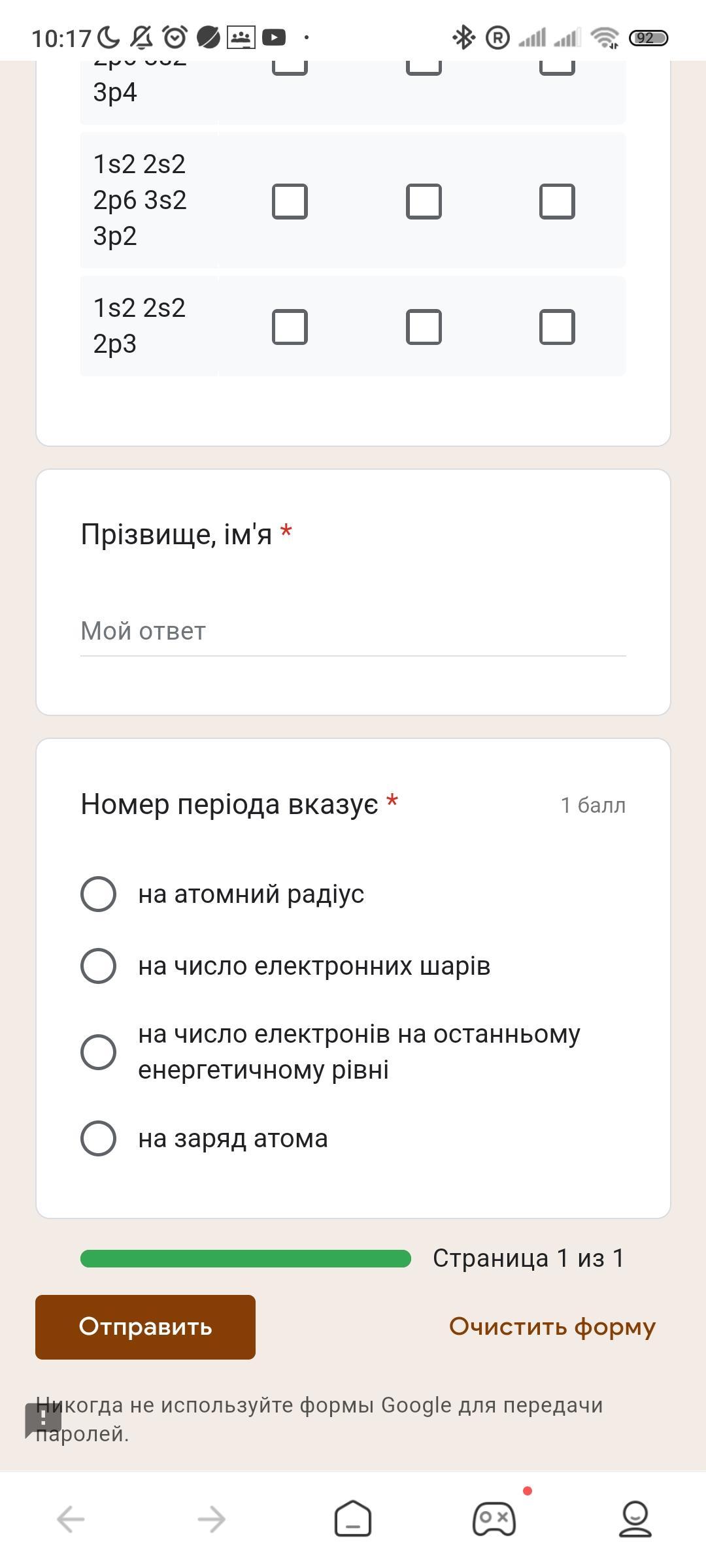
Task: Select "на атомний радіус" option
Action: click(x=98, y=894)
